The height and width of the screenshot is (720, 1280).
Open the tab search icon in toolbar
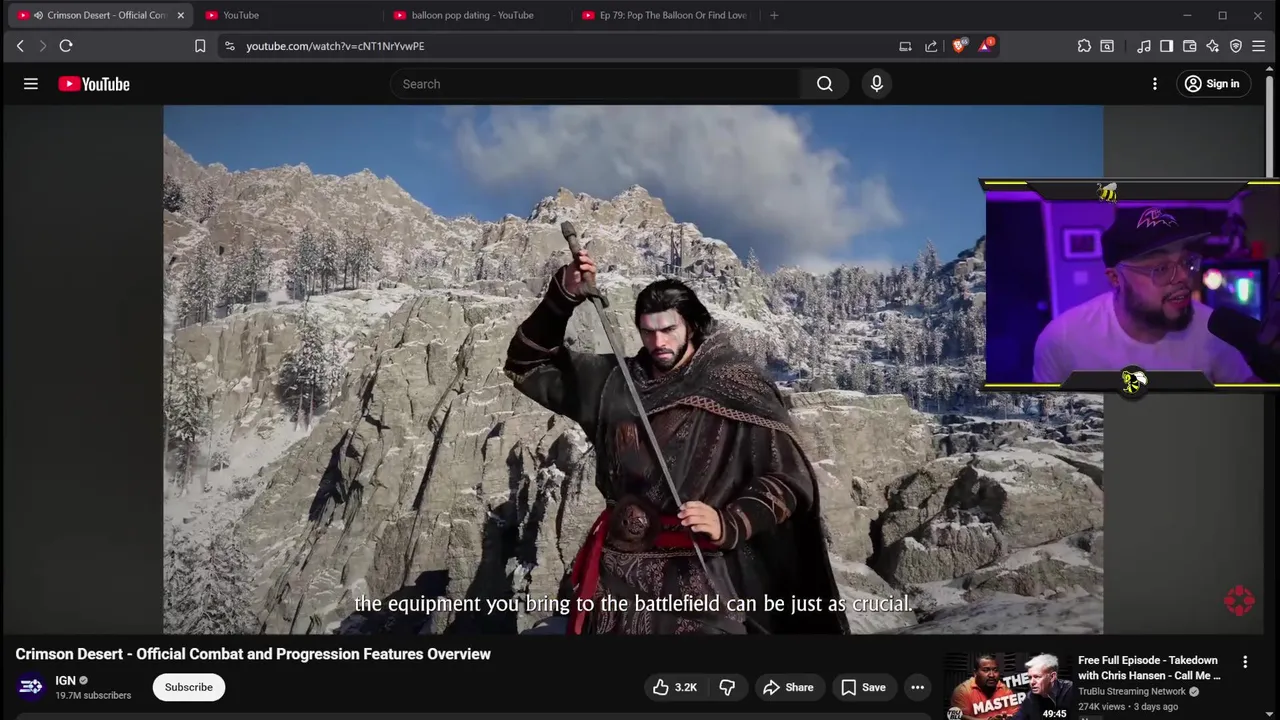coord(1107,46)
